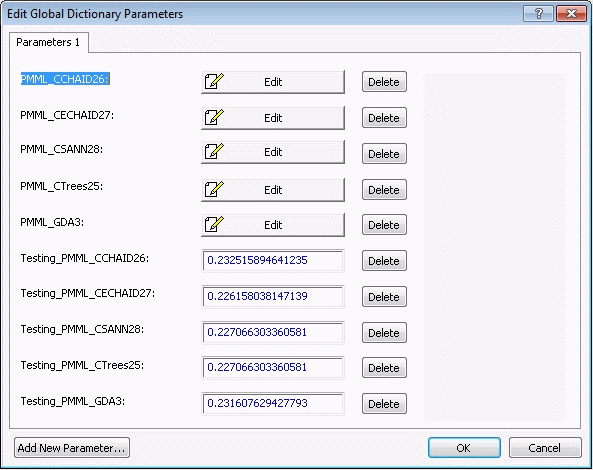The image size is (593, 470).
Task: Cancel the dialog
Action: tap(545, 448)
